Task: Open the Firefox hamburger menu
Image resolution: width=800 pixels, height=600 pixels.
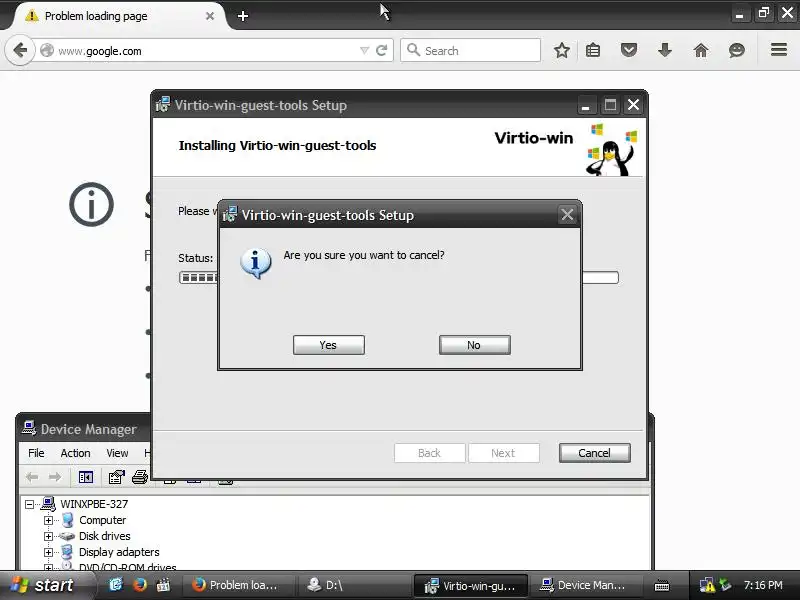Action: click(779, 49)
